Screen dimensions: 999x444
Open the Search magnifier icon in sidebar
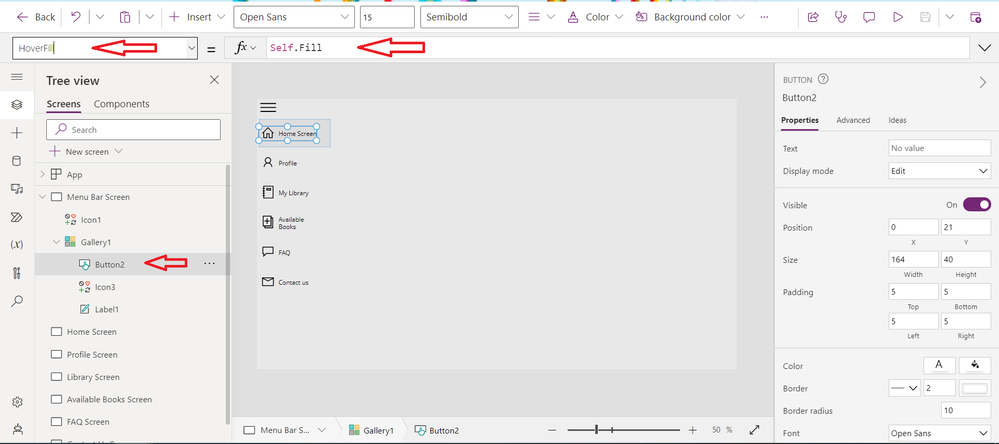(x=17, y=301)
